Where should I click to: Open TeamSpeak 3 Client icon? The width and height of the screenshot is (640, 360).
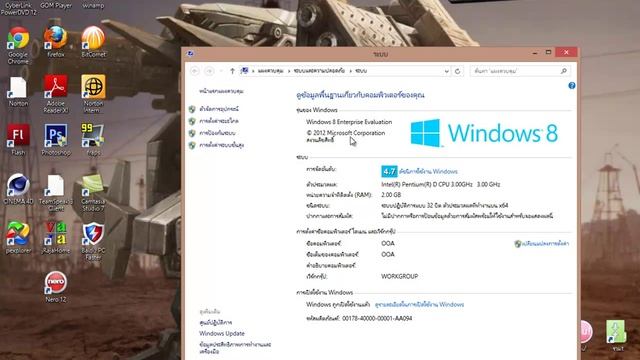pos(56,193)
